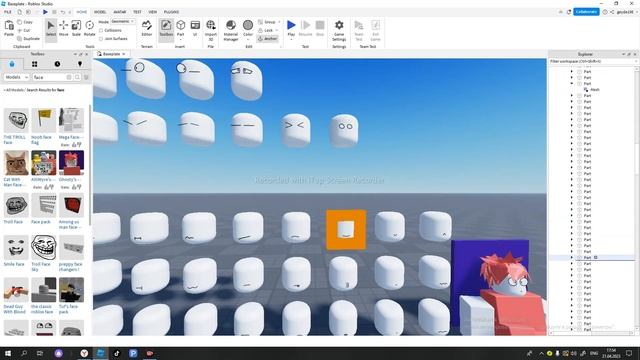The image size is (640, 360).
Task: Open Game Settings
Action: [x=339, y=30]
